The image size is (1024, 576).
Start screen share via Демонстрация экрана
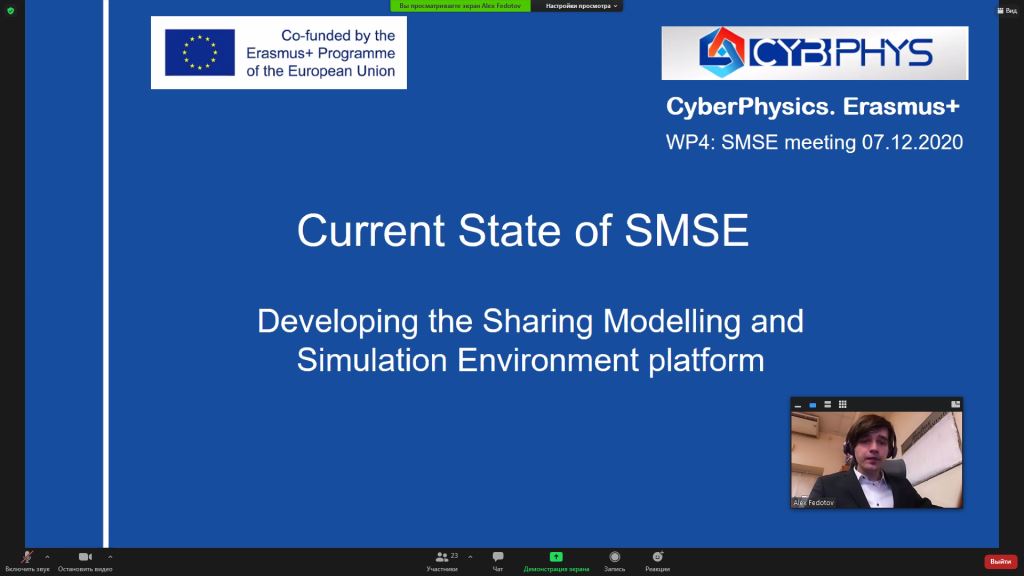(556, 561)
